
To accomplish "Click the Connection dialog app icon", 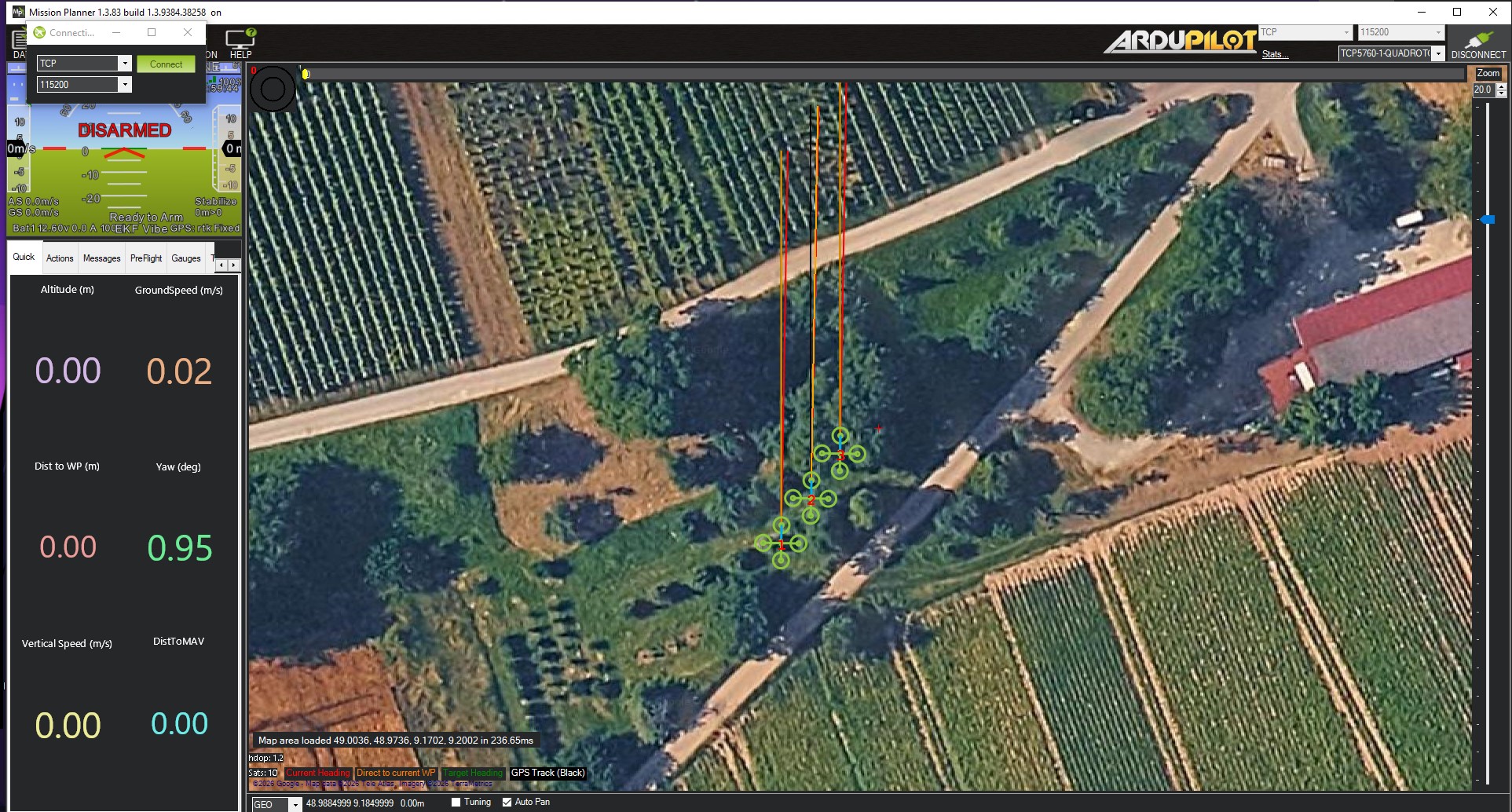I will (x=39, y=32).
